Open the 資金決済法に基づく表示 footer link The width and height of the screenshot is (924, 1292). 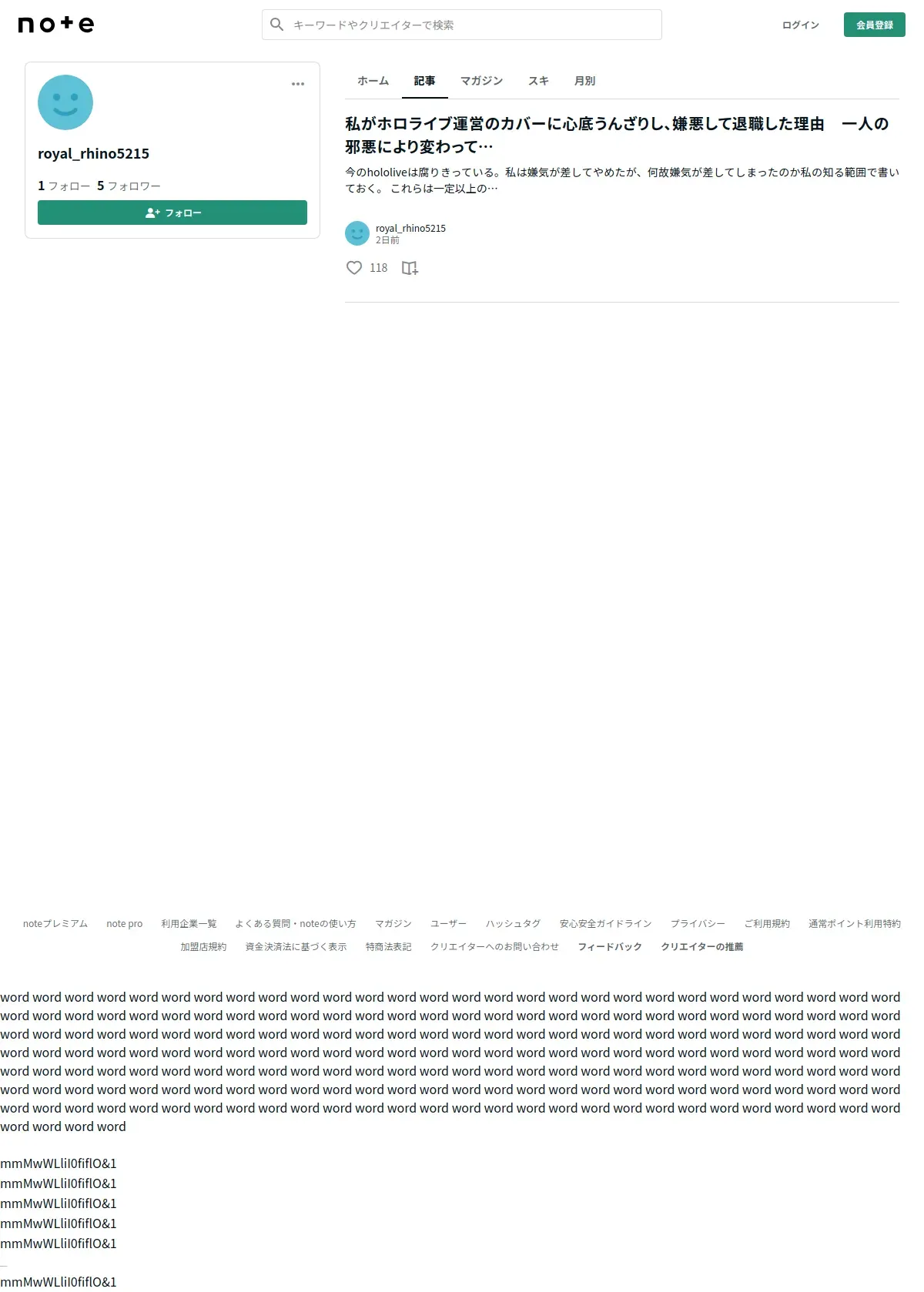[296, 947]
